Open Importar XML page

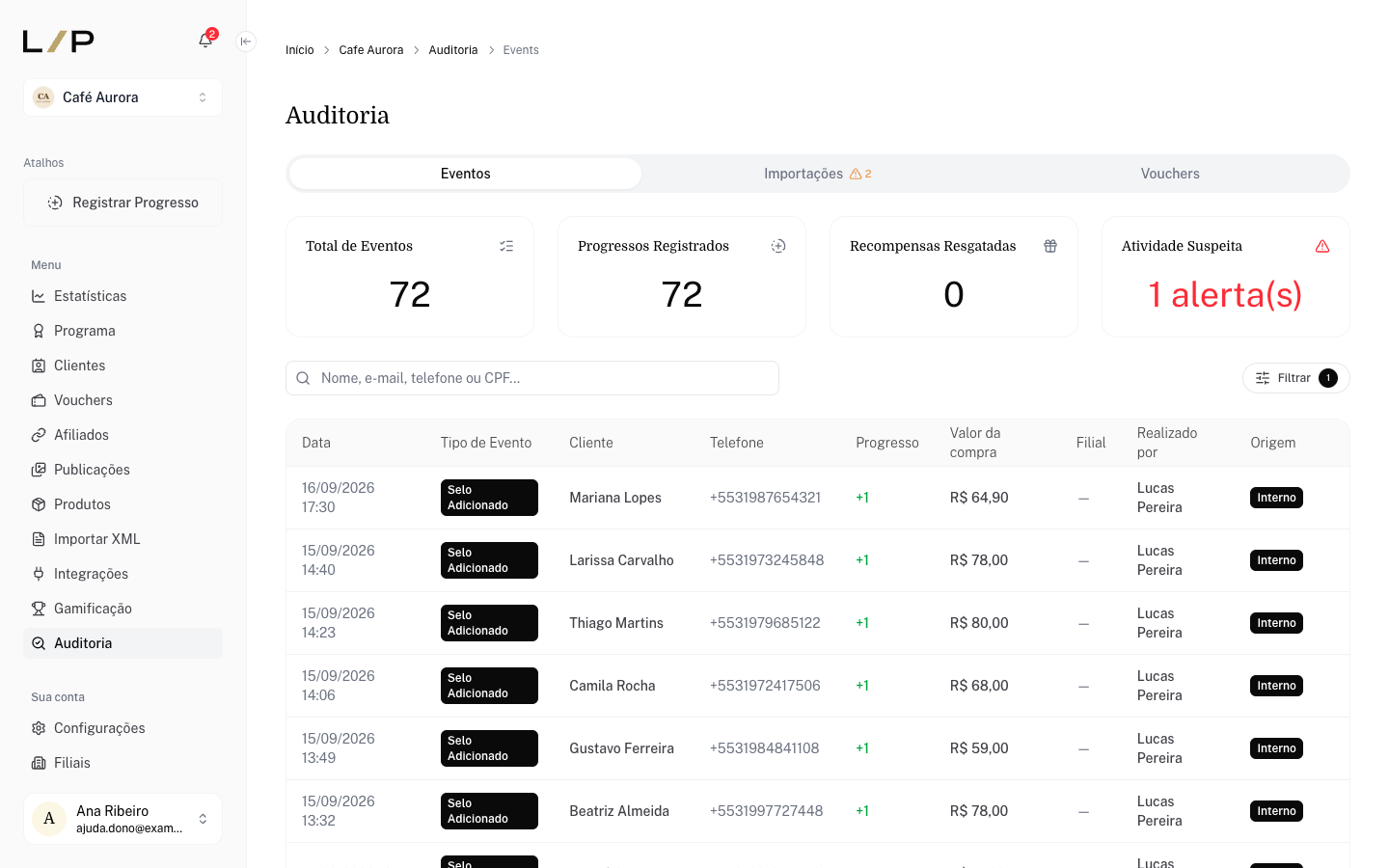pos(123,539)
